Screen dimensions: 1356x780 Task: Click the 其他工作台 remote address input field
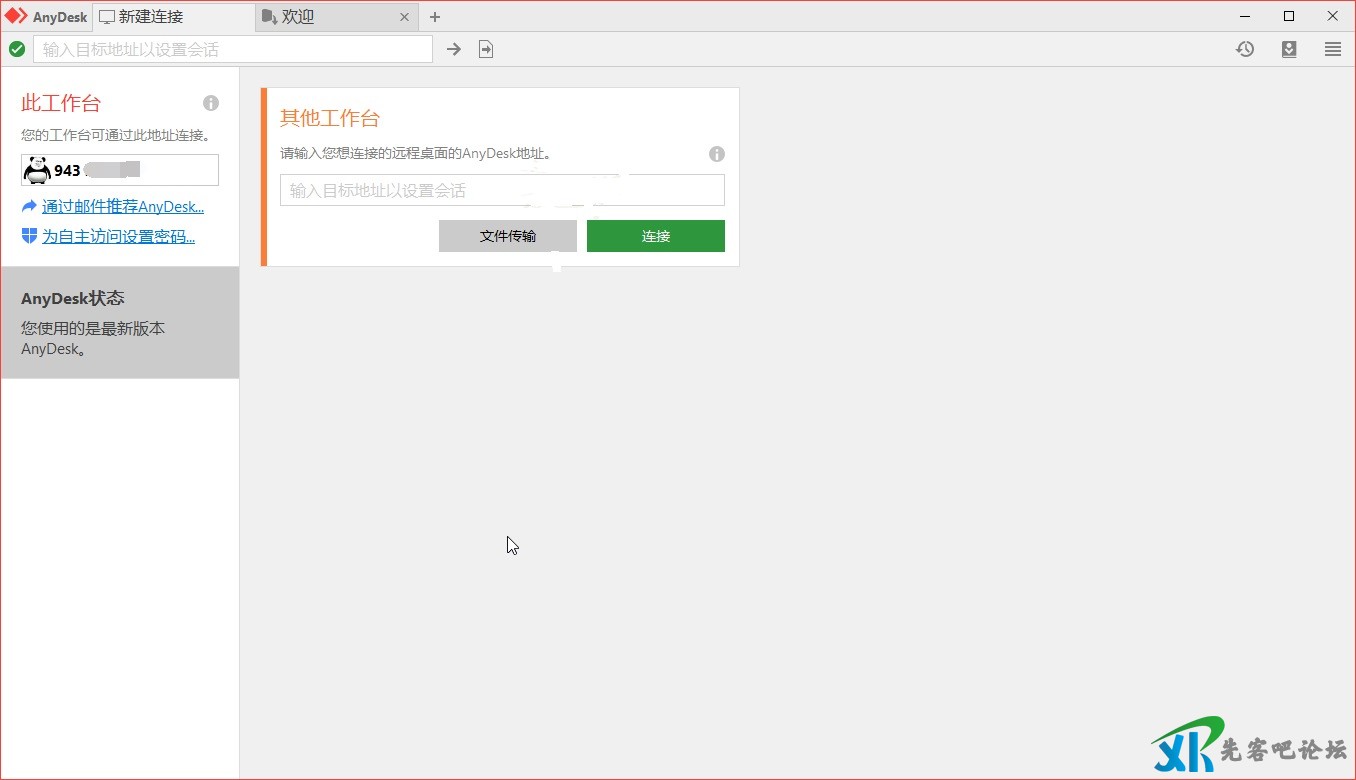pos(501,190)
